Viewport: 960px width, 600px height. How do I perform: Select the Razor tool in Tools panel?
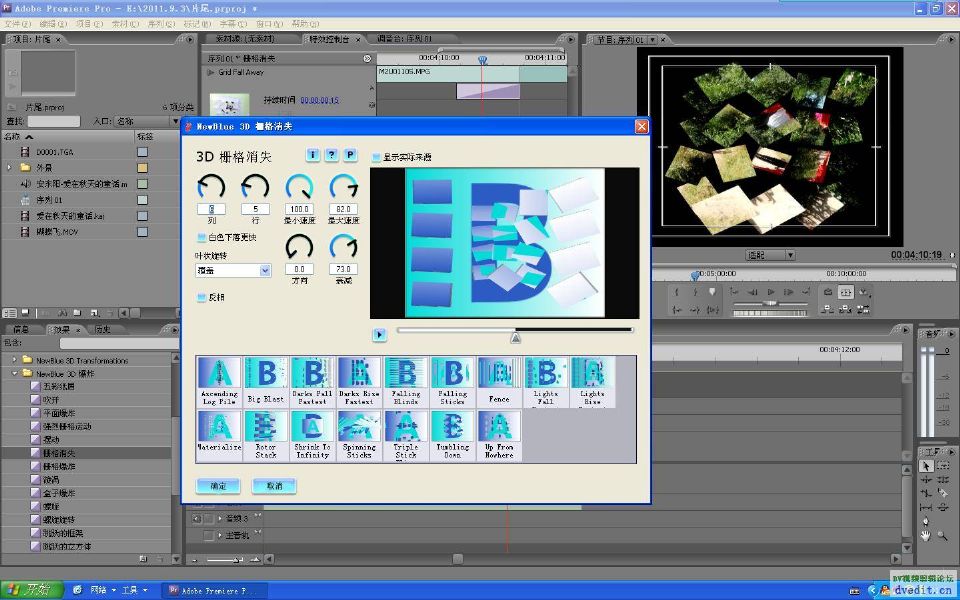pos(943,493)
